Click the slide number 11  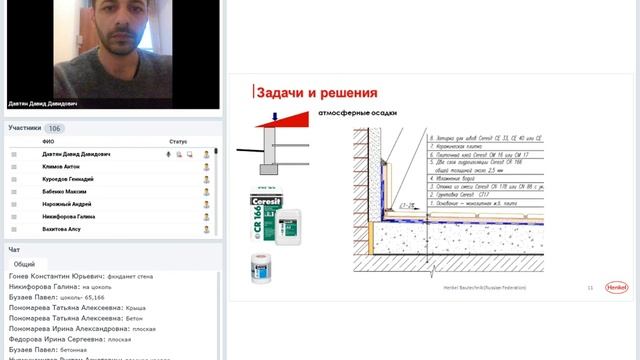pyautogui.click(x=590, y=288)
